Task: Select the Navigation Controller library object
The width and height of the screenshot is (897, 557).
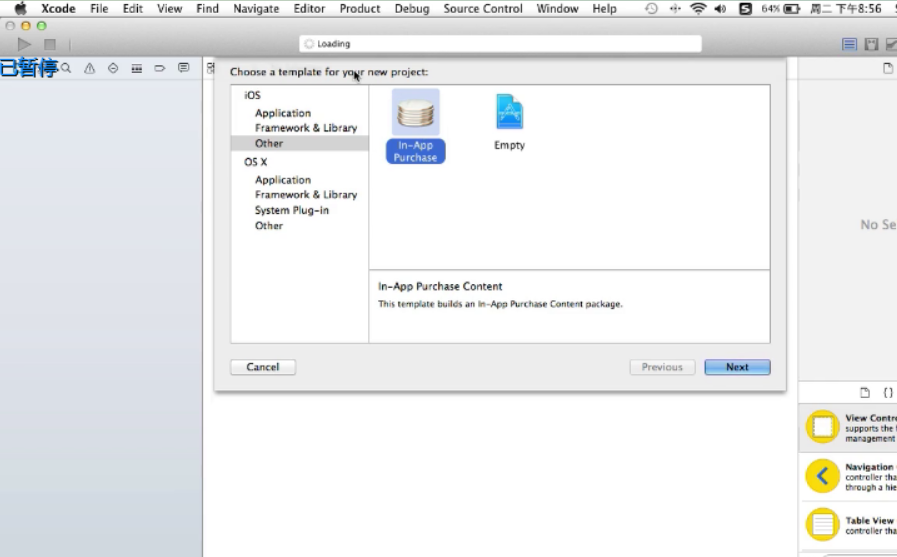Action: (848, 476)
